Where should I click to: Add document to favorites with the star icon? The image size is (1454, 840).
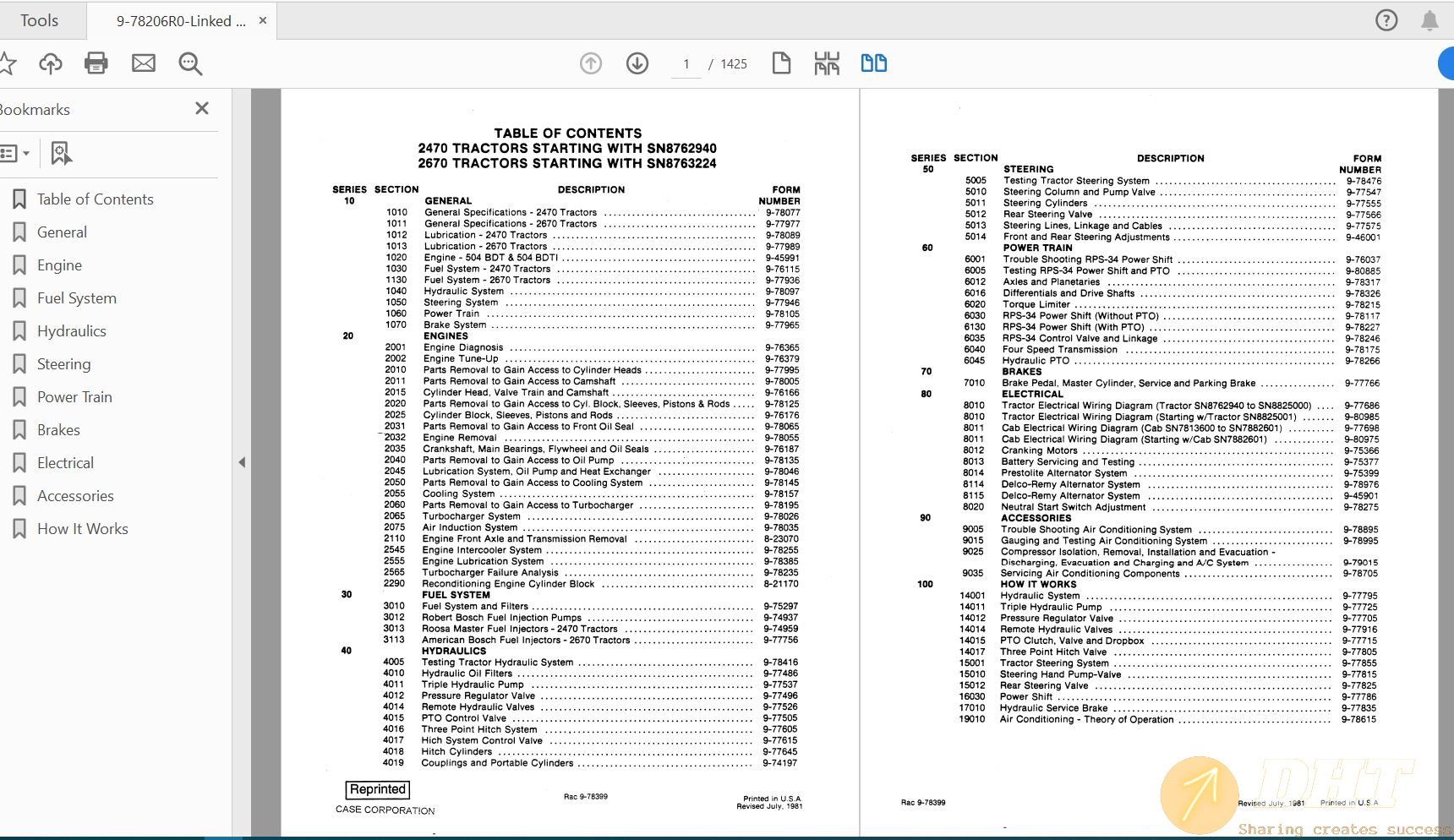[11, 63]
